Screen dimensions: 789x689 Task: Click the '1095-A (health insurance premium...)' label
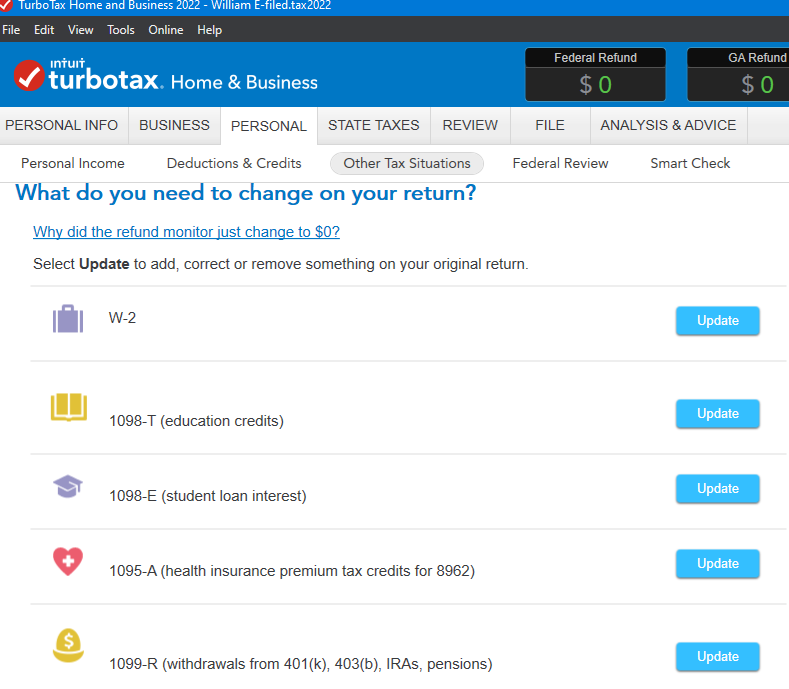(x=292, y=571)
